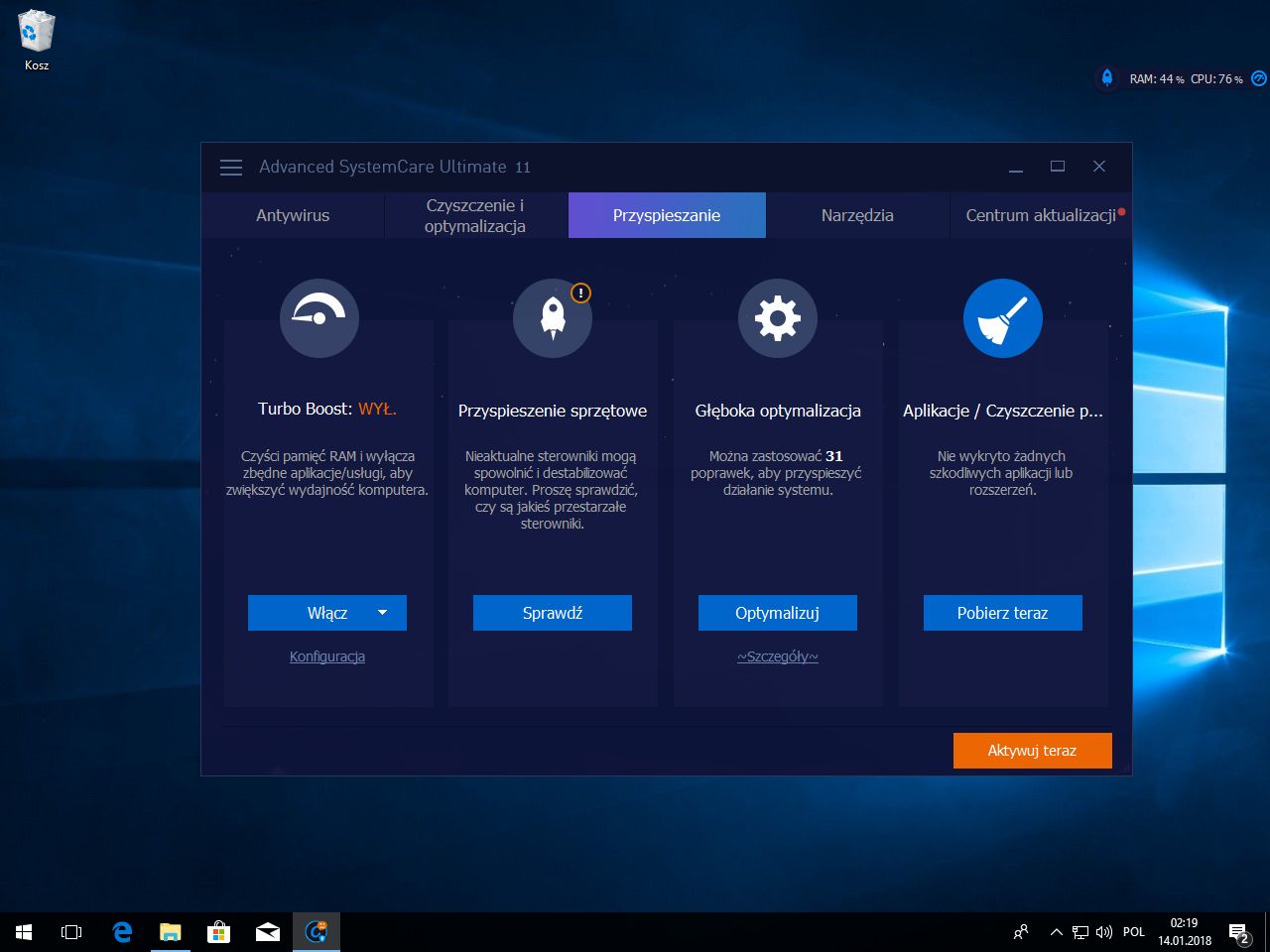
Task: Select the Przyspieszanie tab
Action: click(667, 215)
